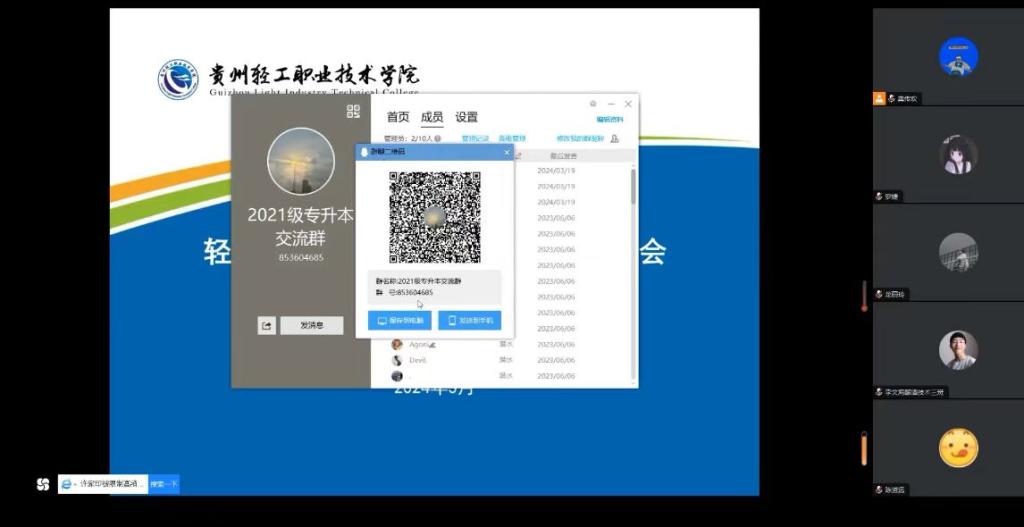Screen dimensions: 1024x527
Task: Close the group info window
Action: point(628,104)
